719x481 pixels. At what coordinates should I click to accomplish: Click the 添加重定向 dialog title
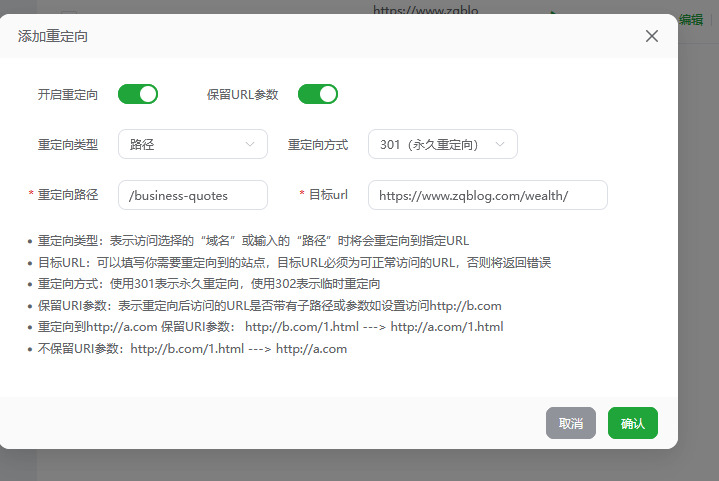click(x=53, y=36)
